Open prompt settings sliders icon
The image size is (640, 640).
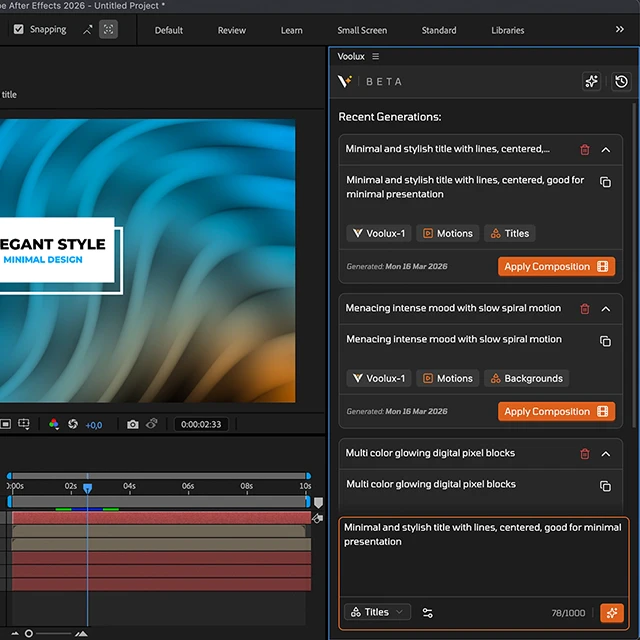point(428,613)
